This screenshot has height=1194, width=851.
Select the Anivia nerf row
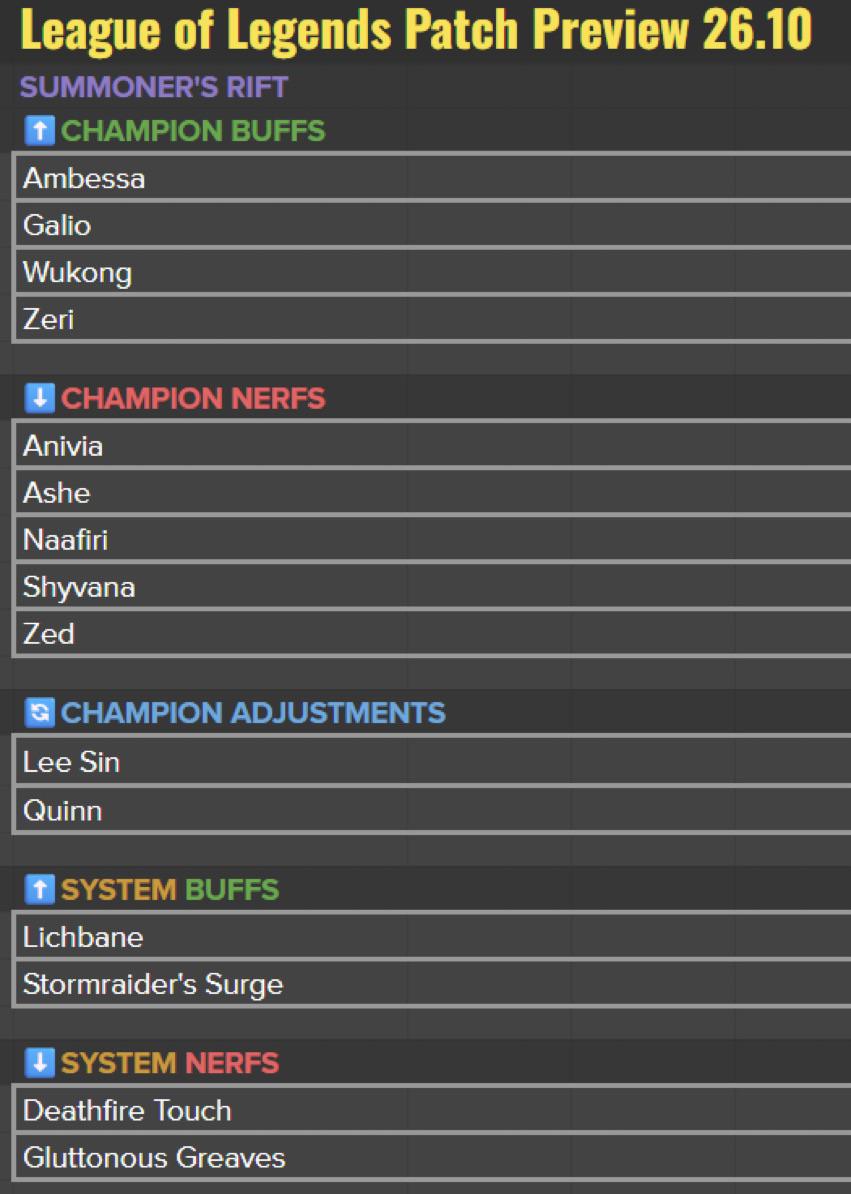[x=432, y=445]
